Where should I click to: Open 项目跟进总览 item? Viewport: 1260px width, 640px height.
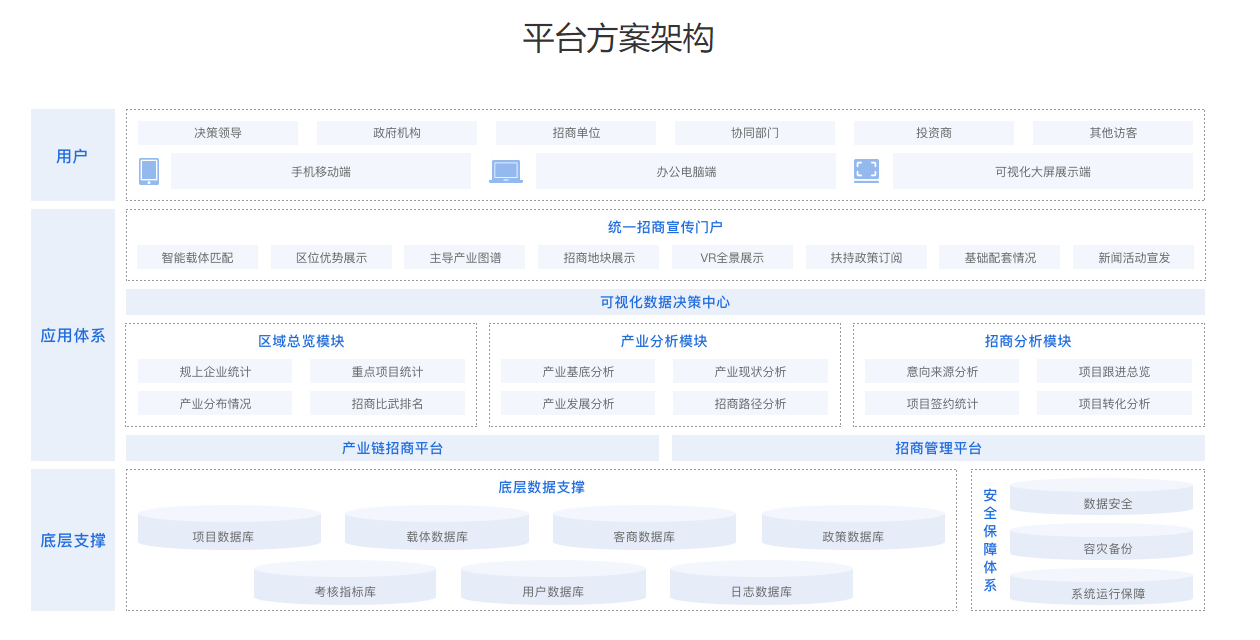click(1114, 372)
